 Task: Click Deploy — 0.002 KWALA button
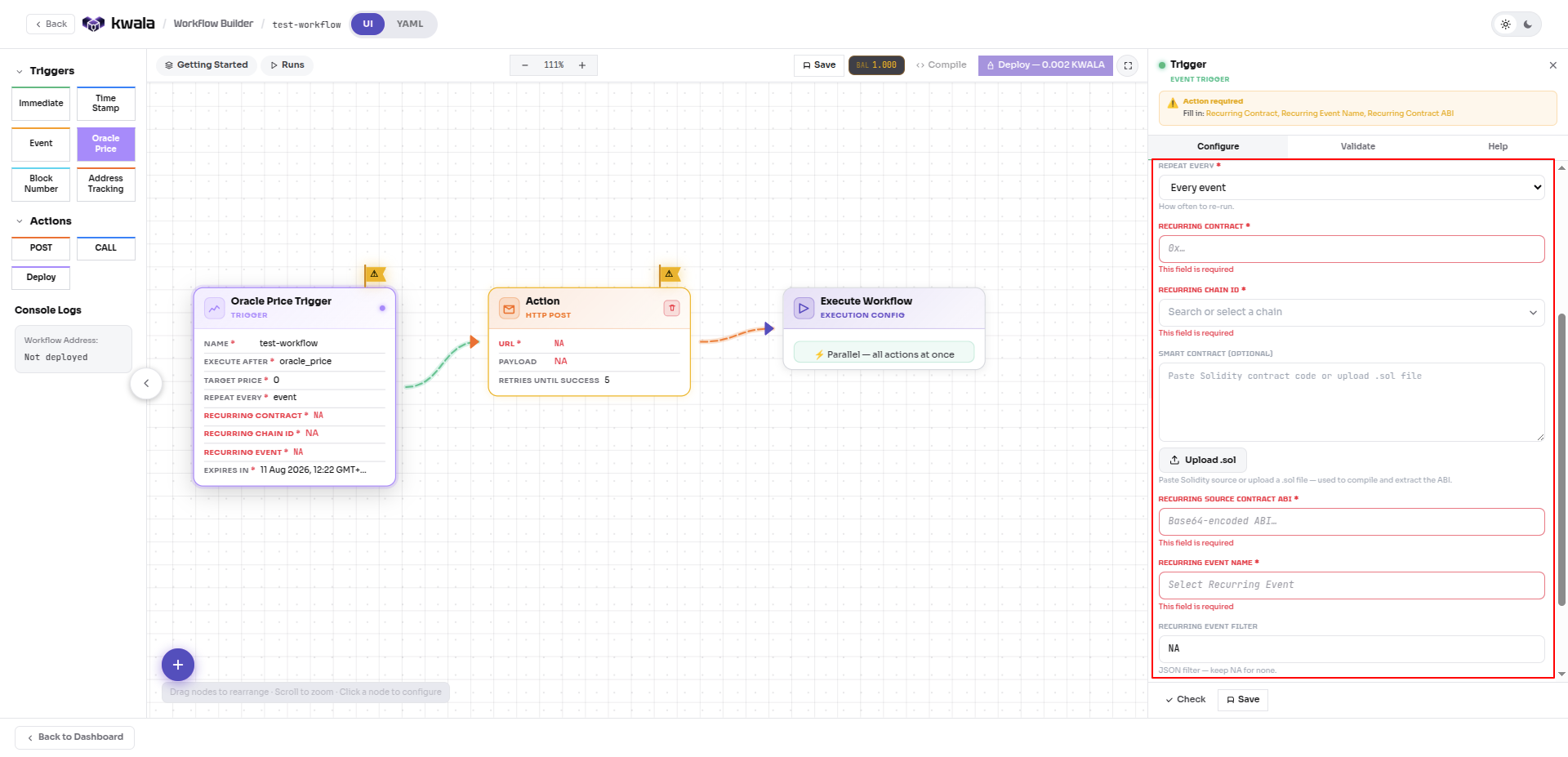1045,65
